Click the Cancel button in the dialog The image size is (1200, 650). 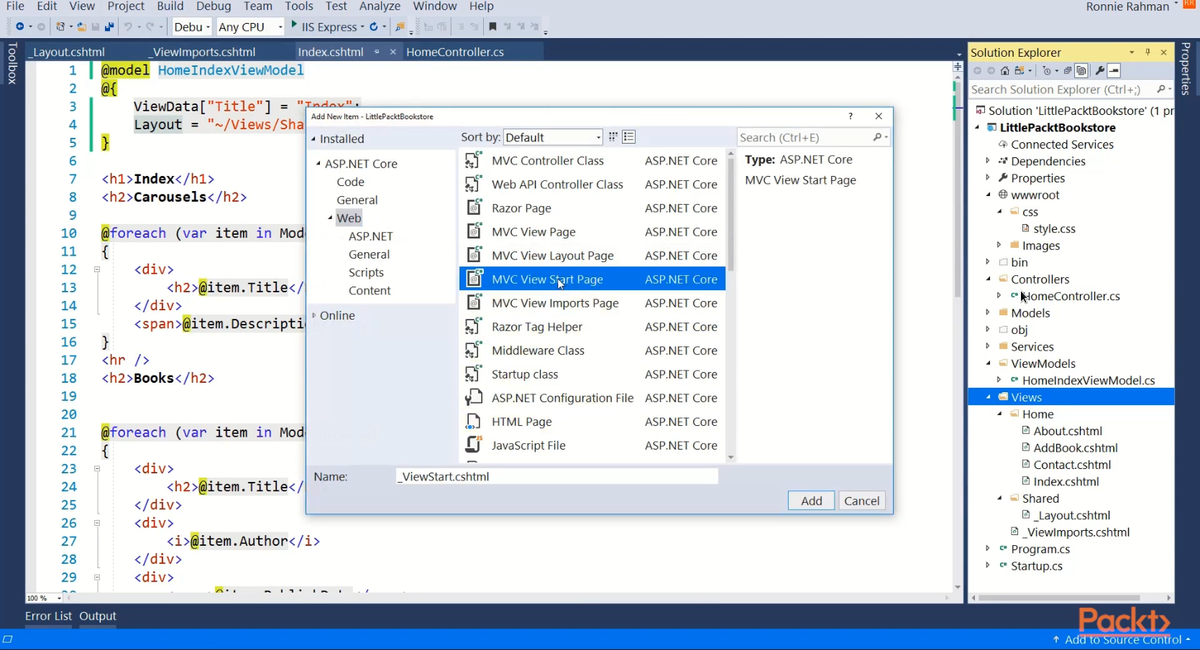point(861,501)
